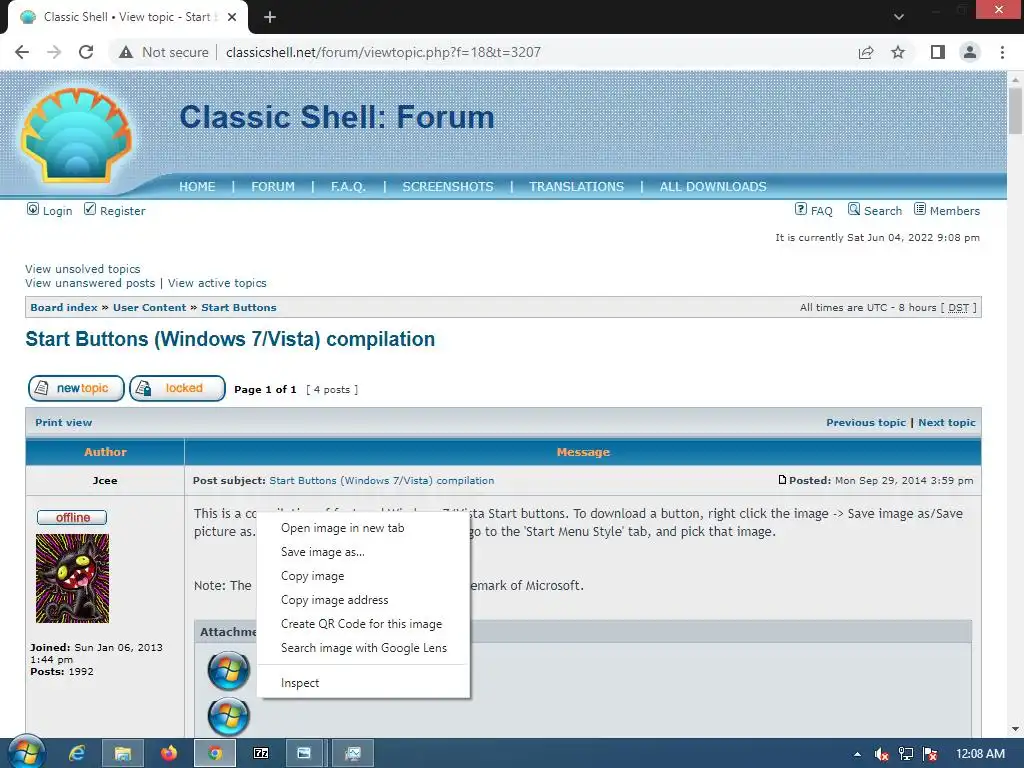Screen dimensions: 1024x768
Task: Launch Internet Explorer from the taskbar
Action: (x=77, y=754)
